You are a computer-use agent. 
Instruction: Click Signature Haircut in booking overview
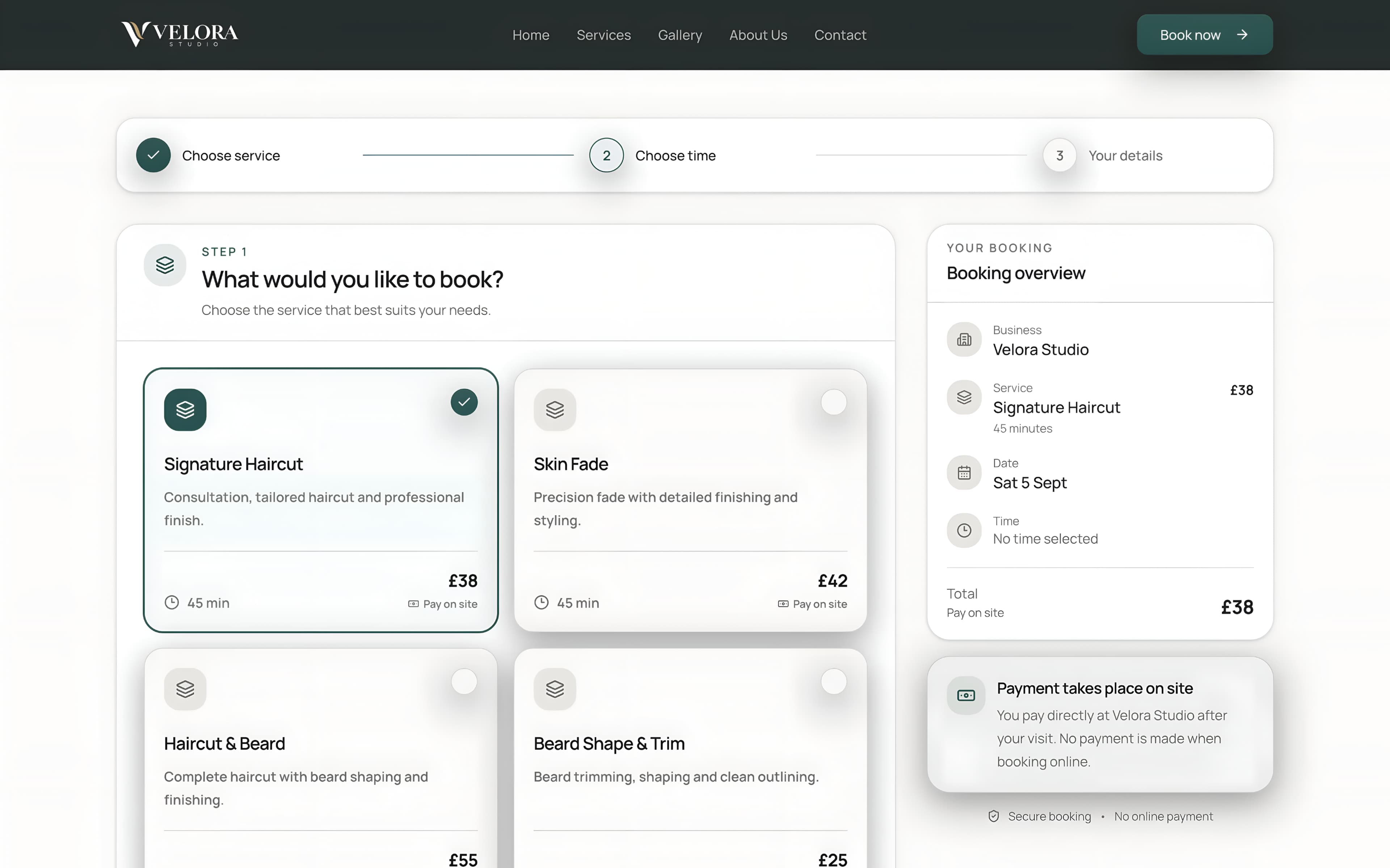pos(1056,408)
